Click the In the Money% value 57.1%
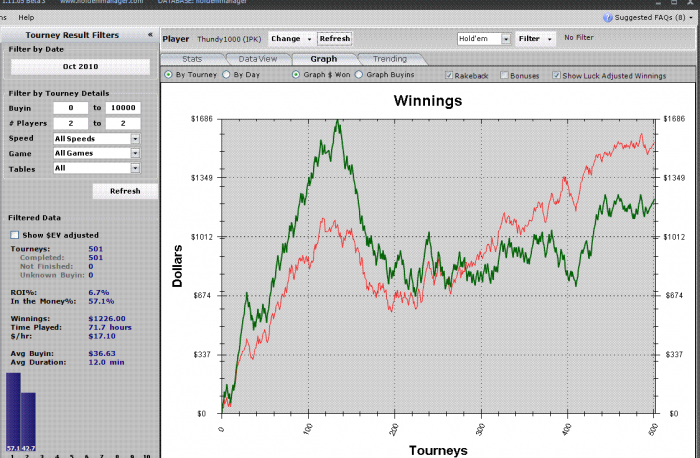The height and width of the screenshot is (458, 700). click(x=101, y=301)
